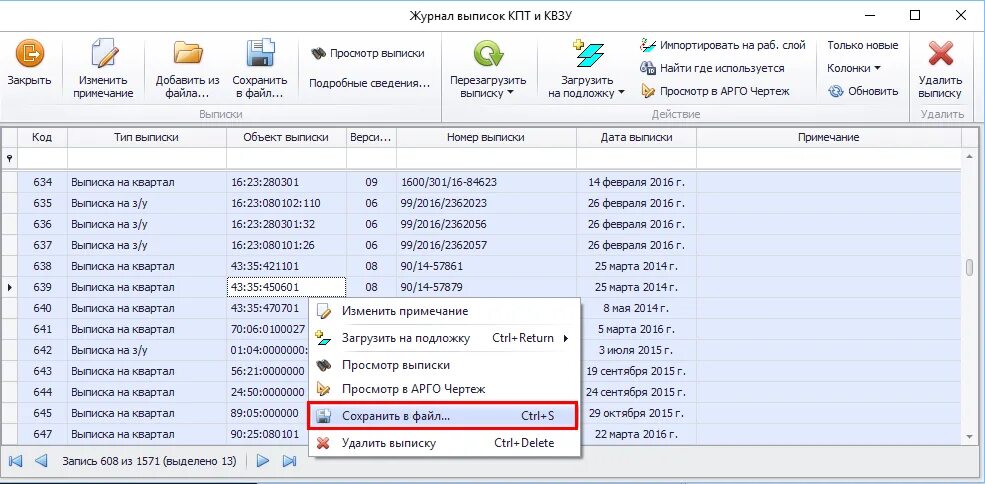Click date cell 22 марта 2016 г.

click(636, 434)
